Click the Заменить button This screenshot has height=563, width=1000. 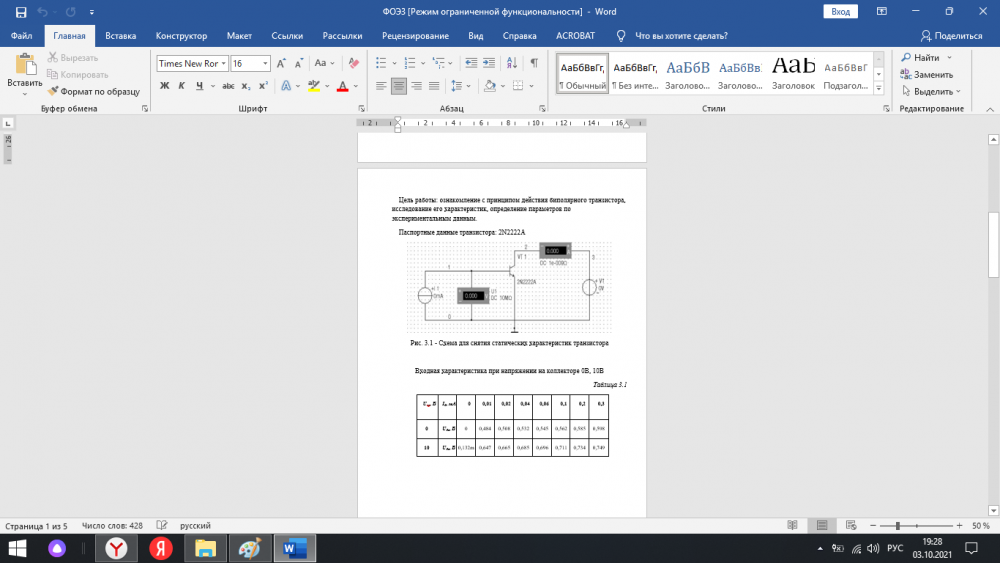[x=932, y=74]
